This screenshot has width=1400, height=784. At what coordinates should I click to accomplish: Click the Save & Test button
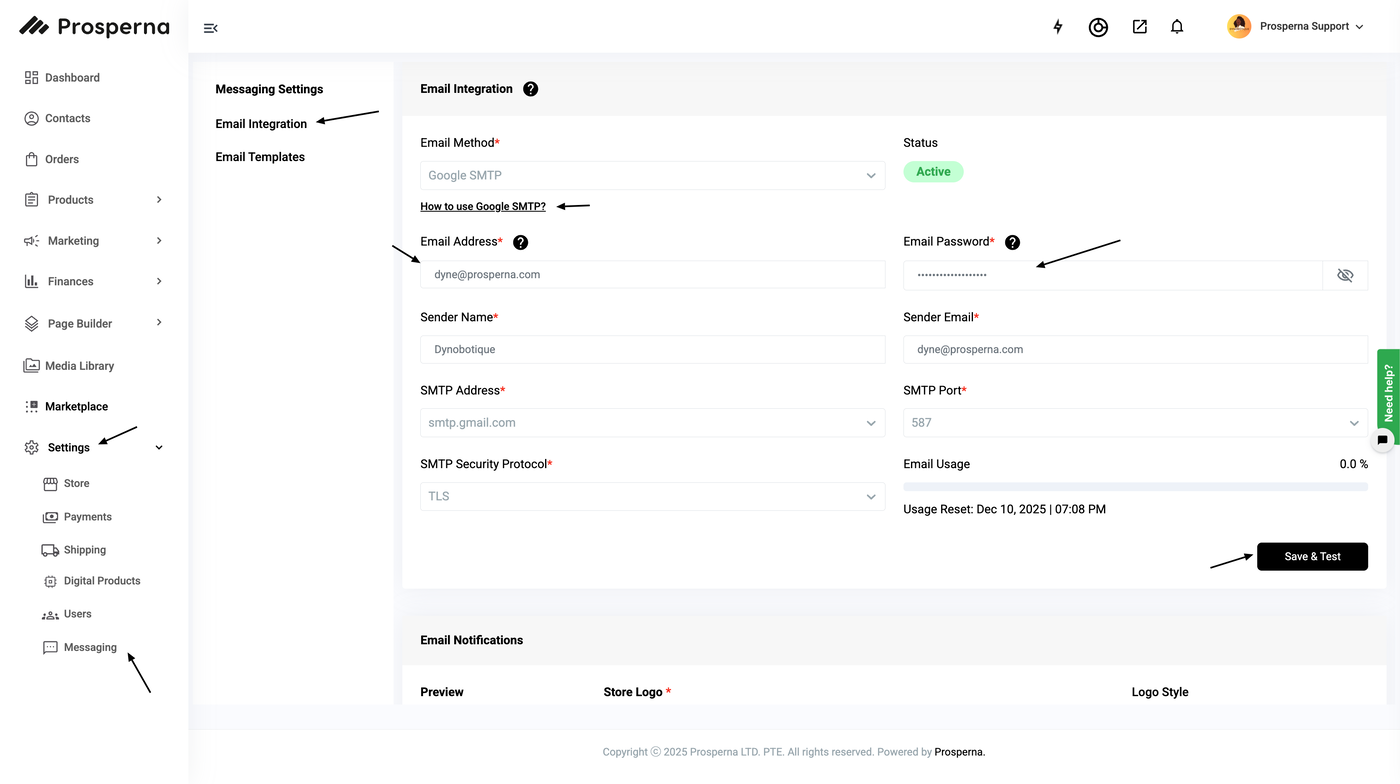pos(1312,556)
